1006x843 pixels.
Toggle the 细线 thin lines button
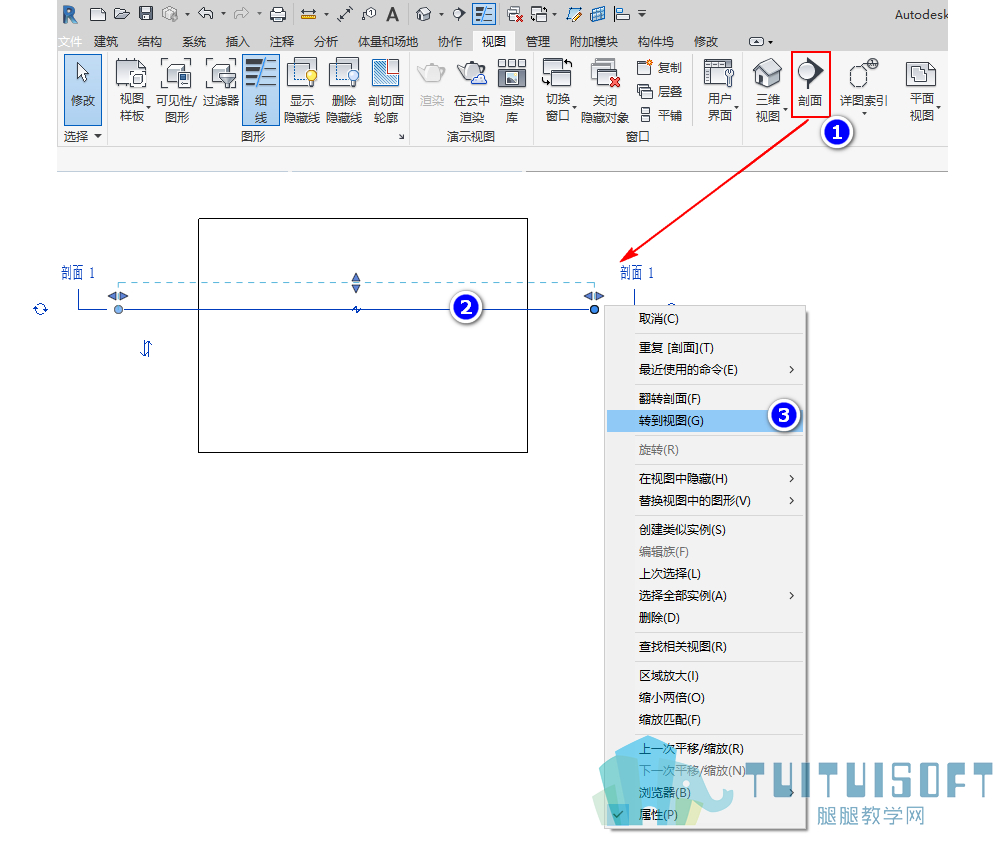[260, 90]
